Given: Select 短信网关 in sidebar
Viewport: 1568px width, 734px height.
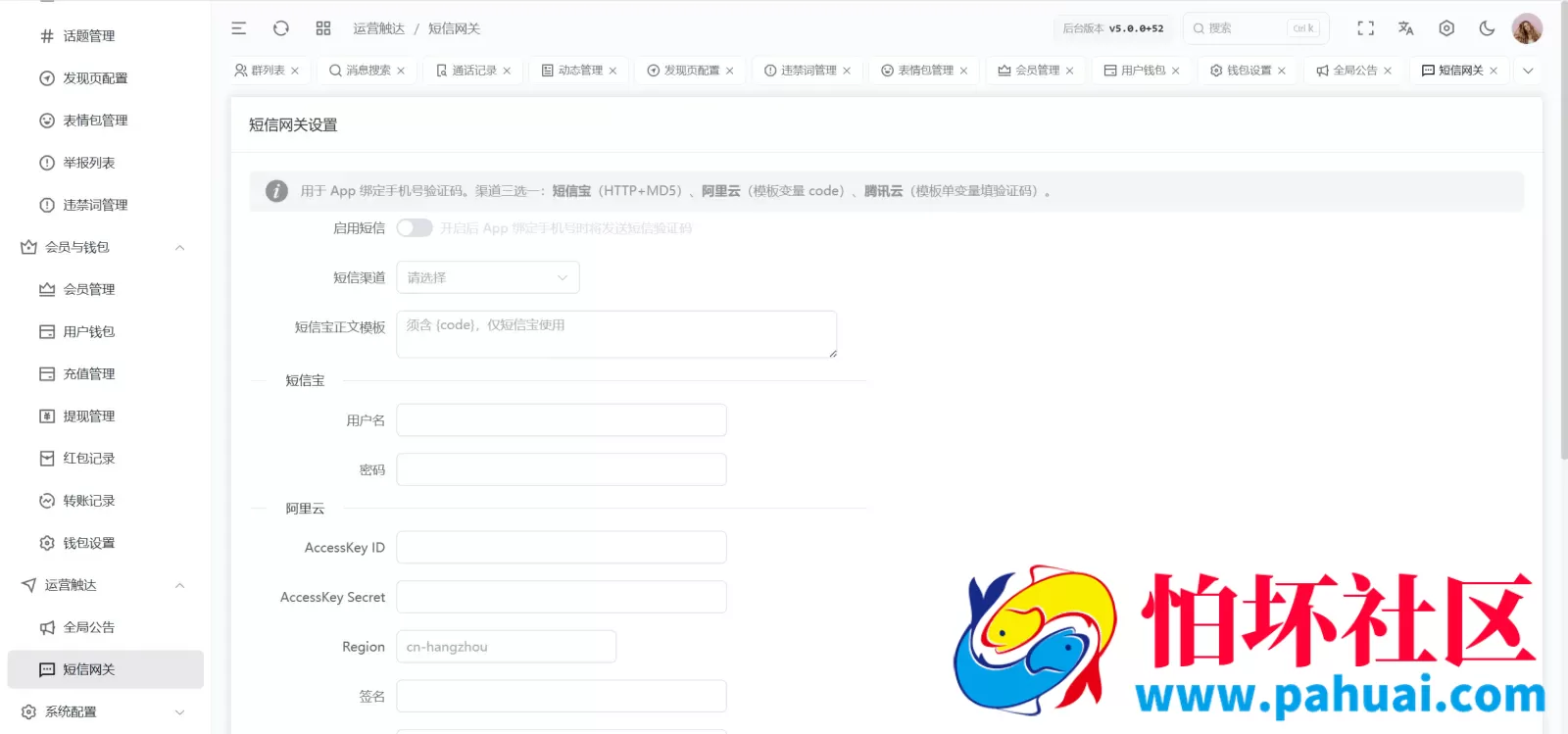Looking at the screenshot, I should click(x=106, y=669).
